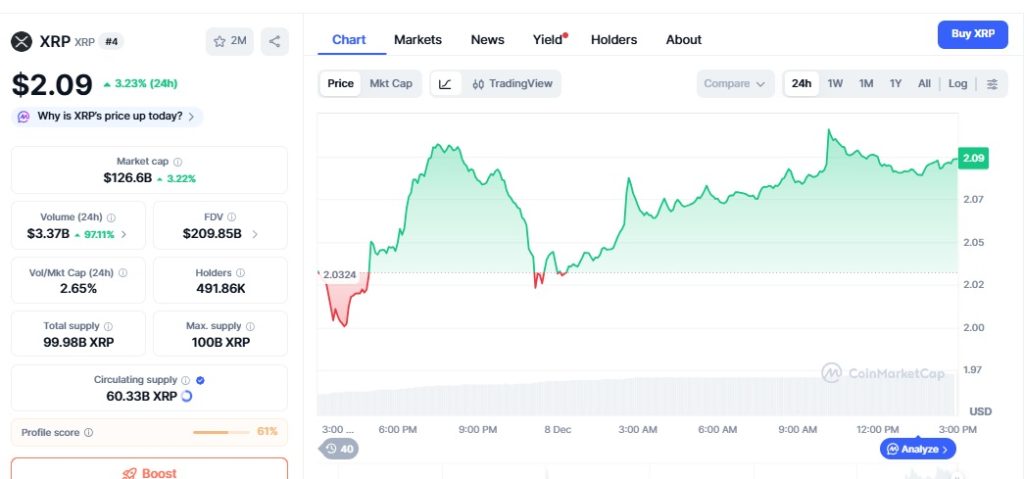
Task: Click the Boost button
Action: (x=149, y=468)
